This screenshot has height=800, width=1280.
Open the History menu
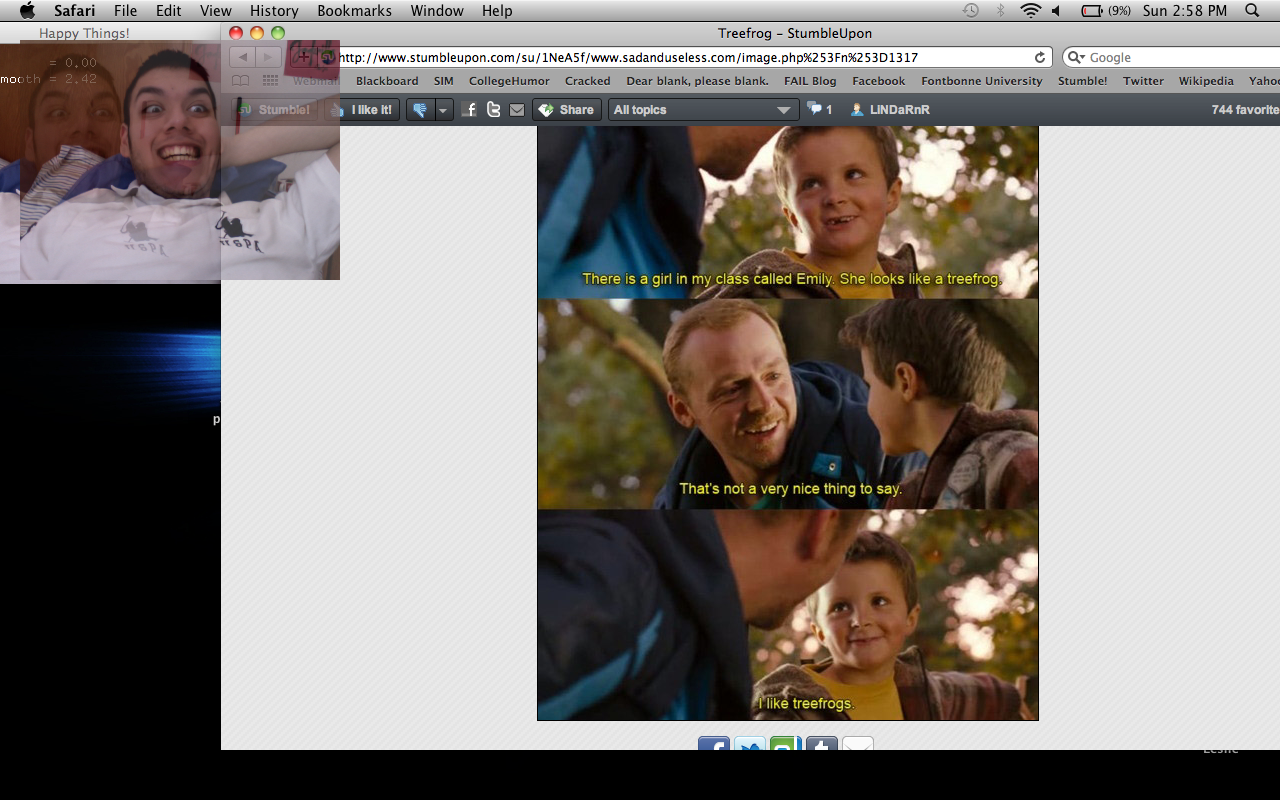point(274,11)
